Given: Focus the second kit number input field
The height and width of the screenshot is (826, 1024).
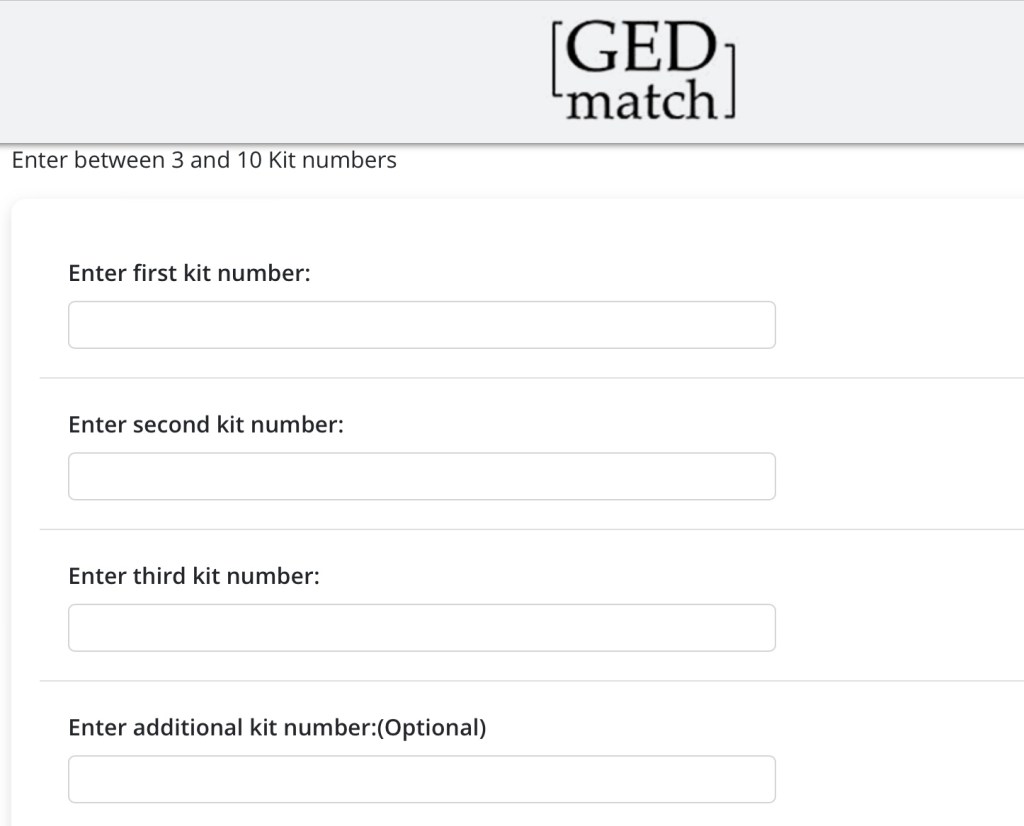Looking at the screenshot, I should click(421, 476).
